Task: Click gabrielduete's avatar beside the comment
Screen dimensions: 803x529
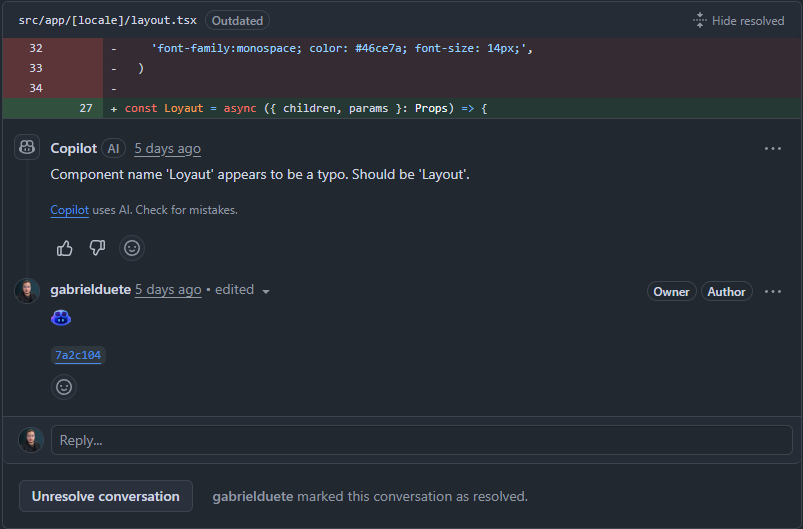Action: tap(27, 291)
